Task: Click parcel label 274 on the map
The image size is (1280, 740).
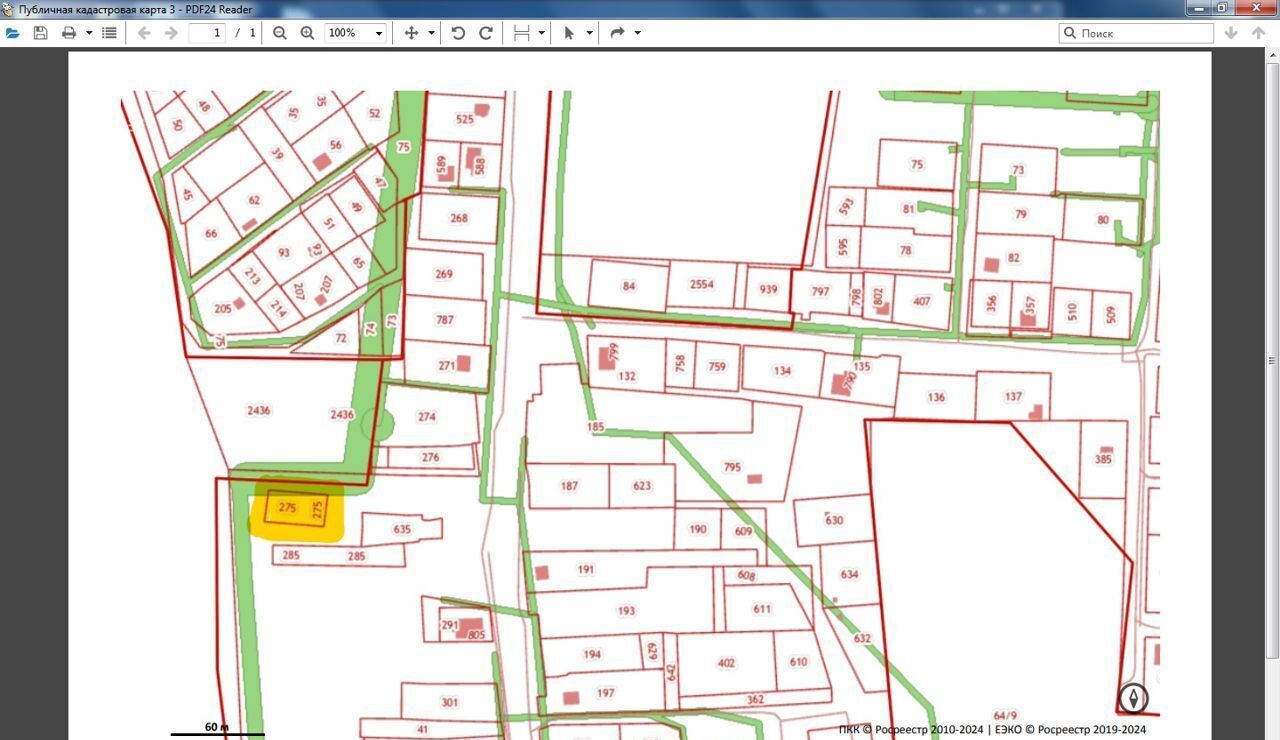Action: coord(427,416)
